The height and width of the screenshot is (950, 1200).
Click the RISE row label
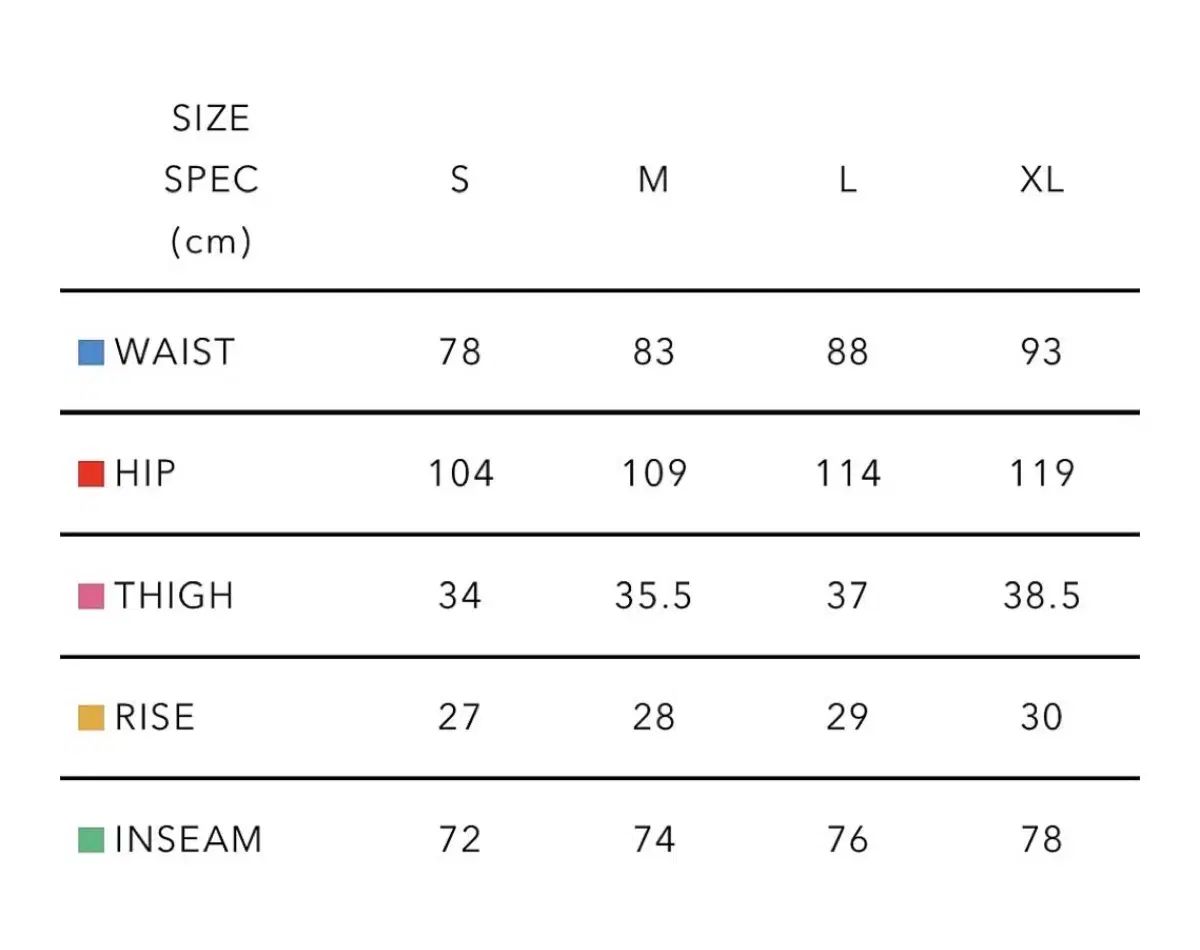click(155, 718)
